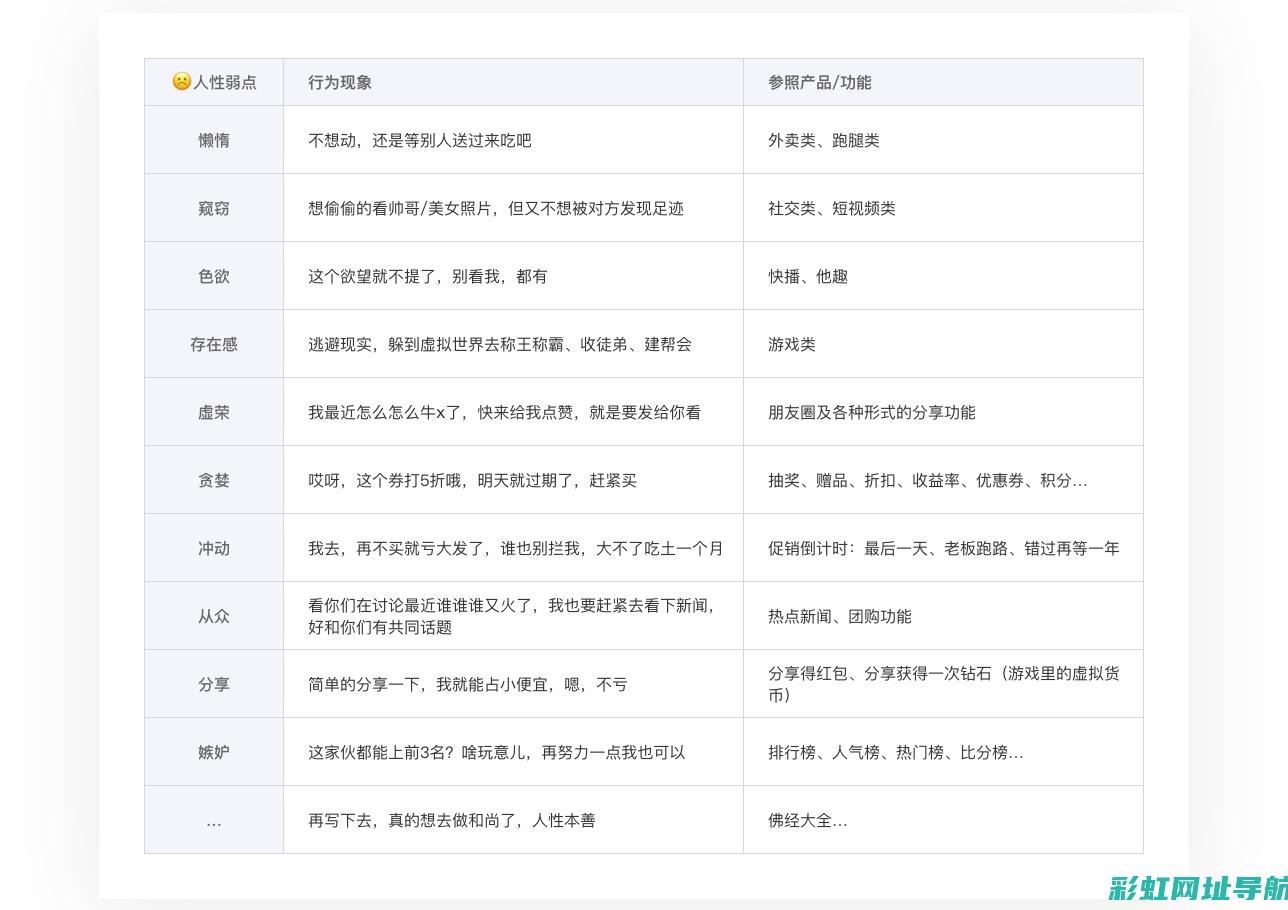Click the text starting 逃避现实，躲到虚拟世界
Screen dimensions: 1288x910
tap(500, 344)
